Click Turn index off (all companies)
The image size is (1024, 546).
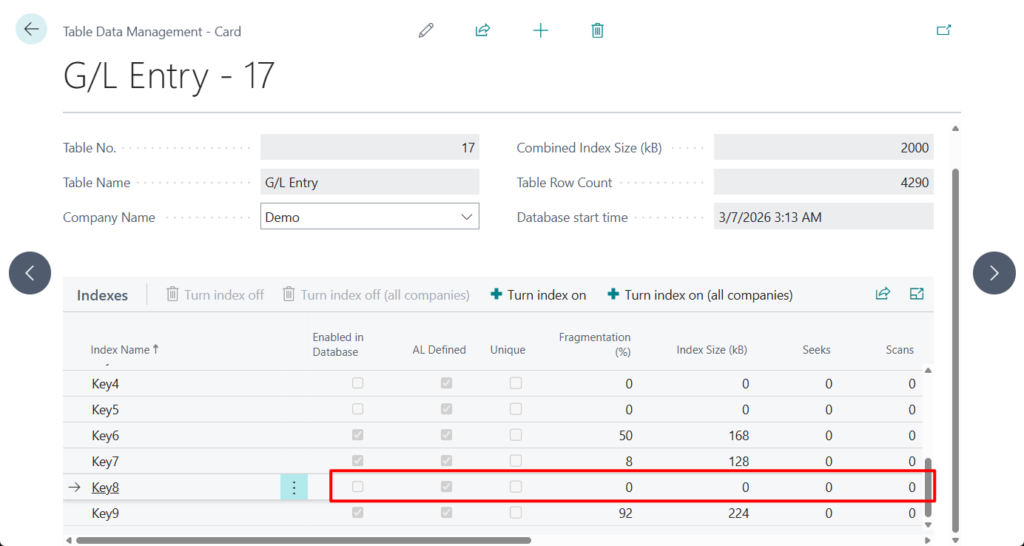point(376,295)
